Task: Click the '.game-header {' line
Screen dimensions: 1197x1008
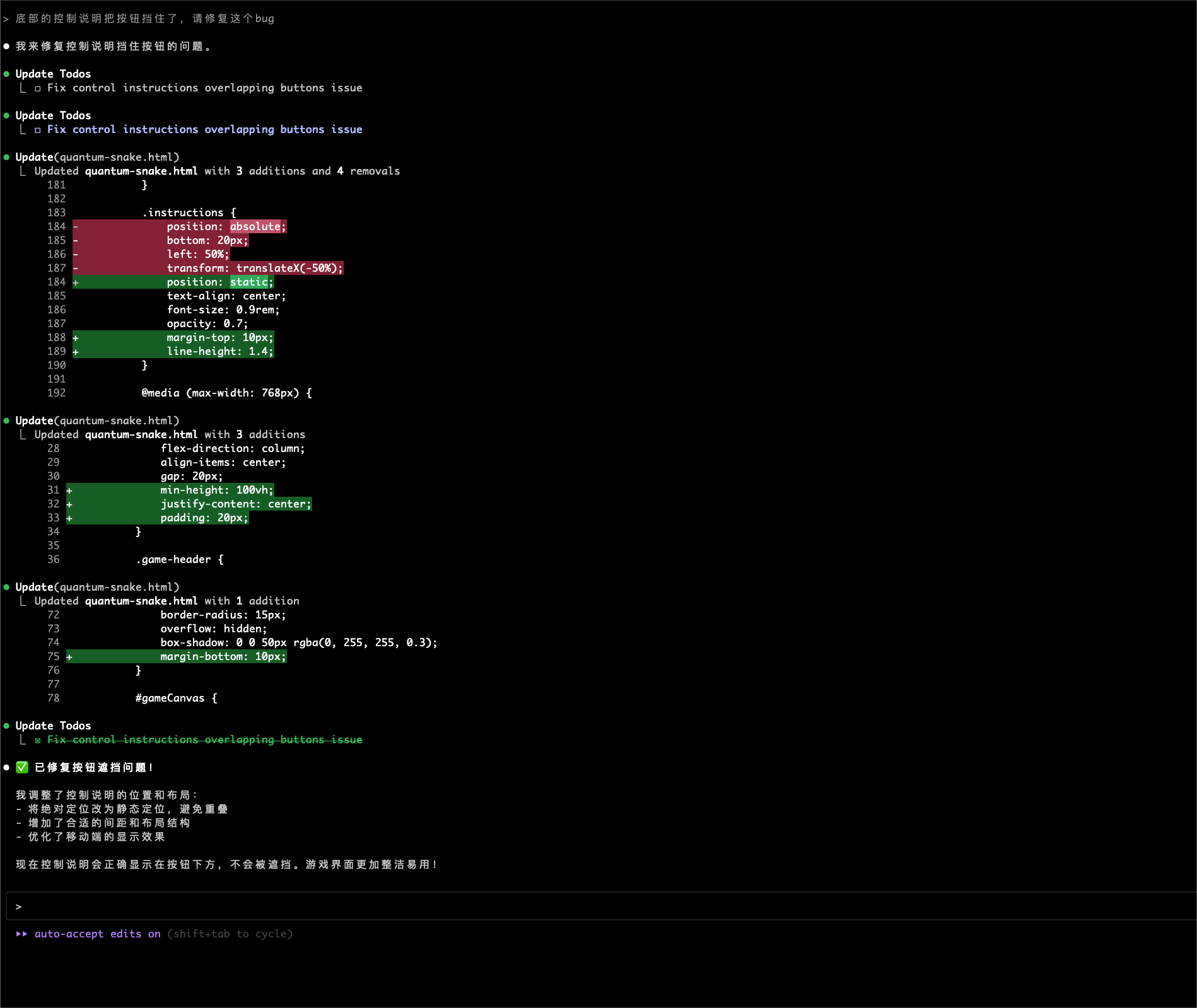Action: pyautogui.click(x=179, y=559)
